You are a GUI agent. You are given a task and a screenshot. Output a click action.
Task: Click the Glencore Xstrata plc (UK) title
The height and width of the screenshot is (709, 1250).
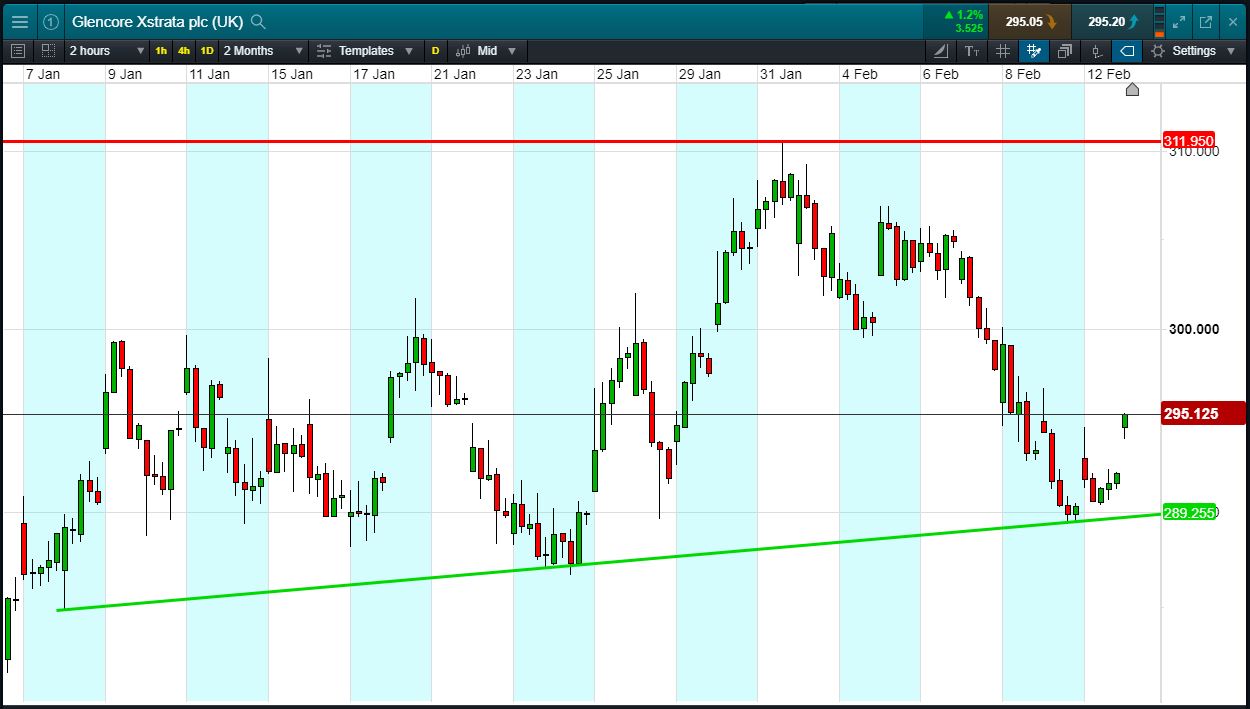coord(158,21)
